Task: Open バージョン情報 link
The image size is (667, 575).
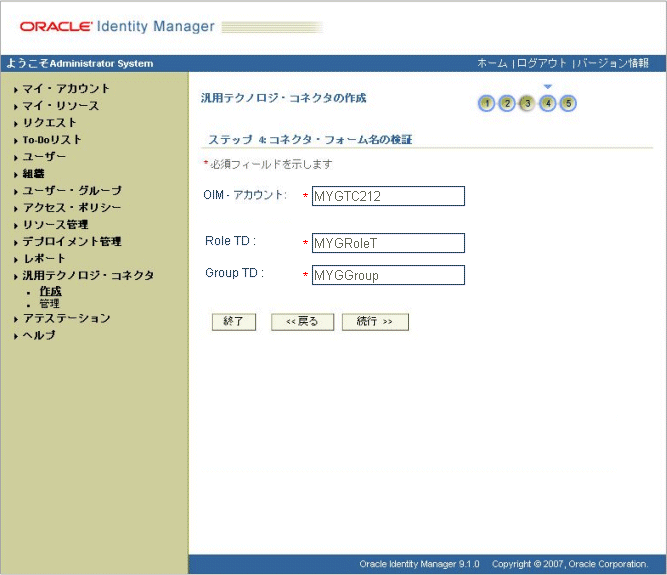Action: 613,63
